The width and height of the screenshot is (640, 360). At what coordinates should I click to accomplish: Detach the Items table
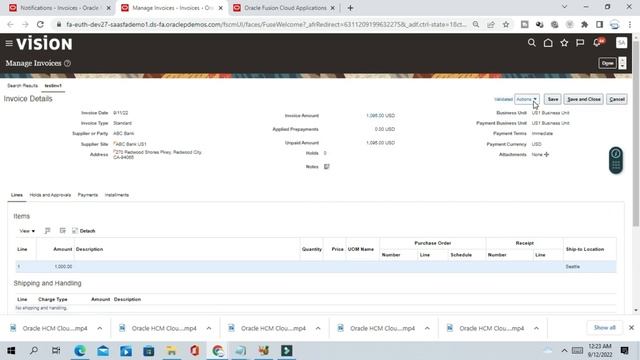point(84,231)
